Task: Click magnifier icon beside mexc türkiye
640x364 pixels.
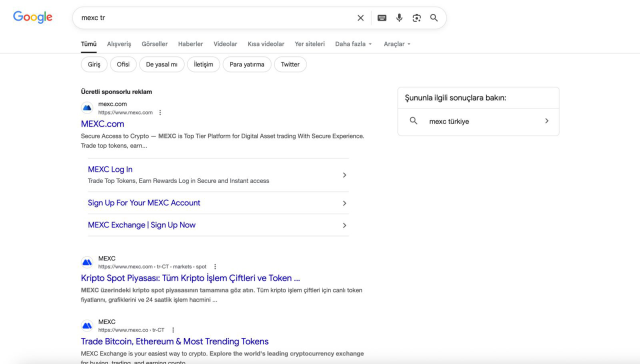Action: click(413, 121)
